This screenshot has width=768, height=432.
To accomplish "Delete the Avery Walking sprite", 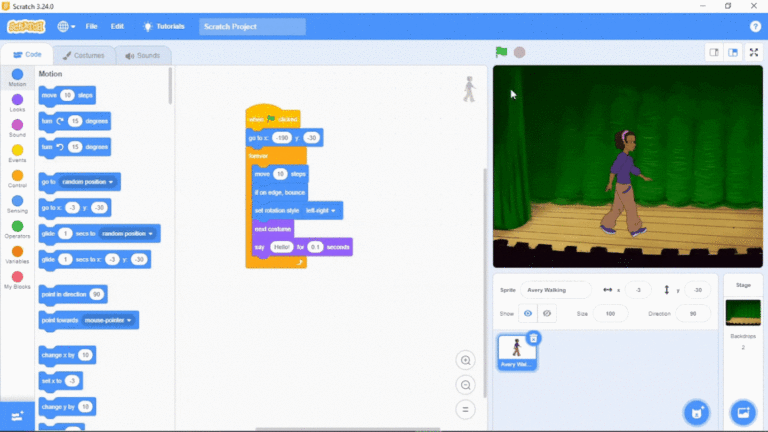I will 533,338.
